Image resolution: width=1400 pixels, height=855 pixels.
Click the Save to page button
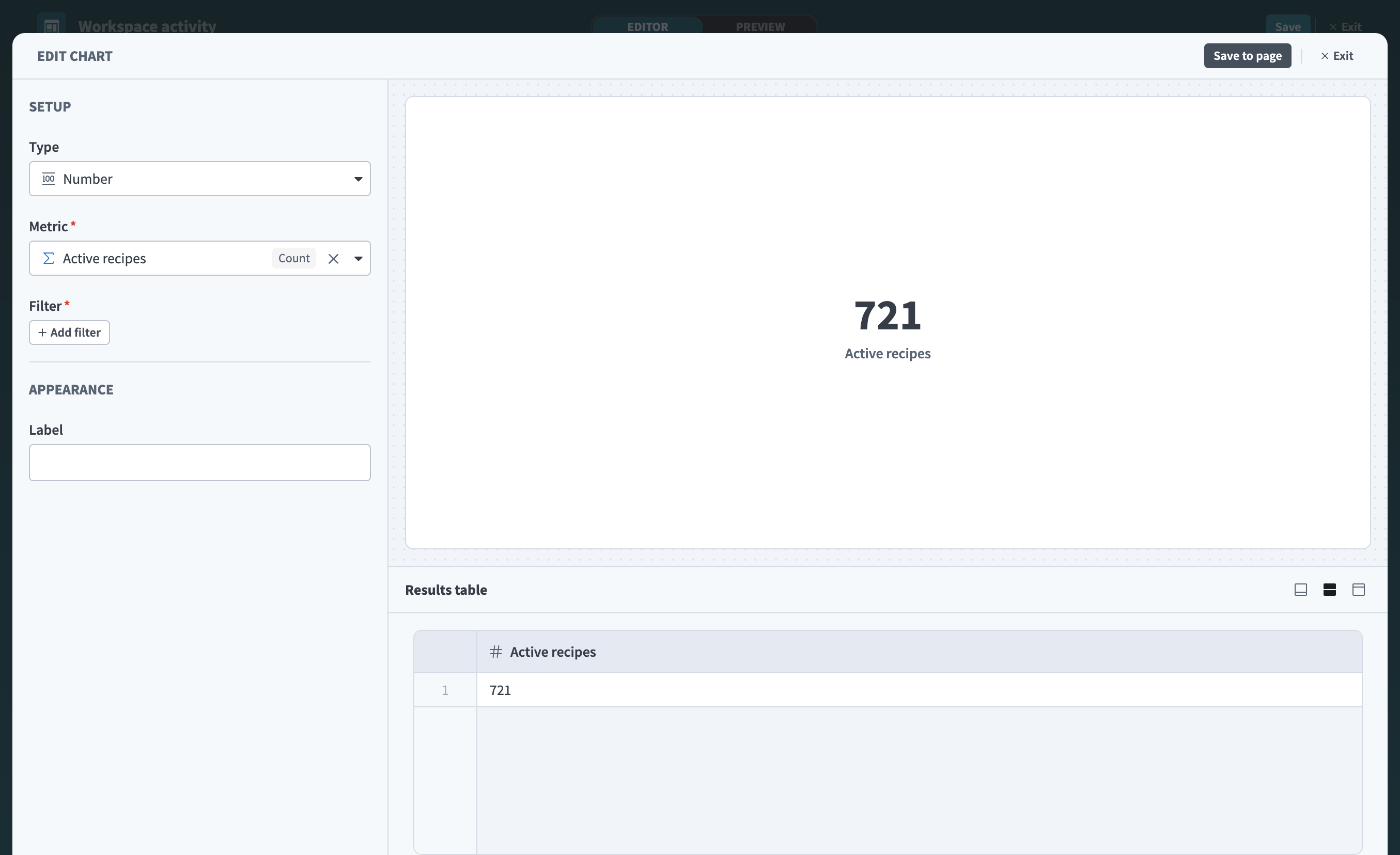click(1247, 55)
